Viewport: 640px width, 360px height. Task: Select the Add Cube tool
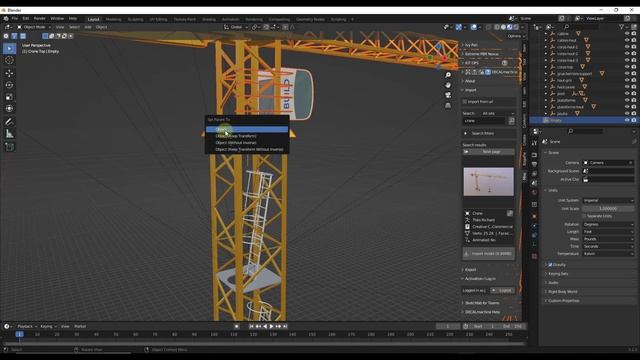[9, 147]
